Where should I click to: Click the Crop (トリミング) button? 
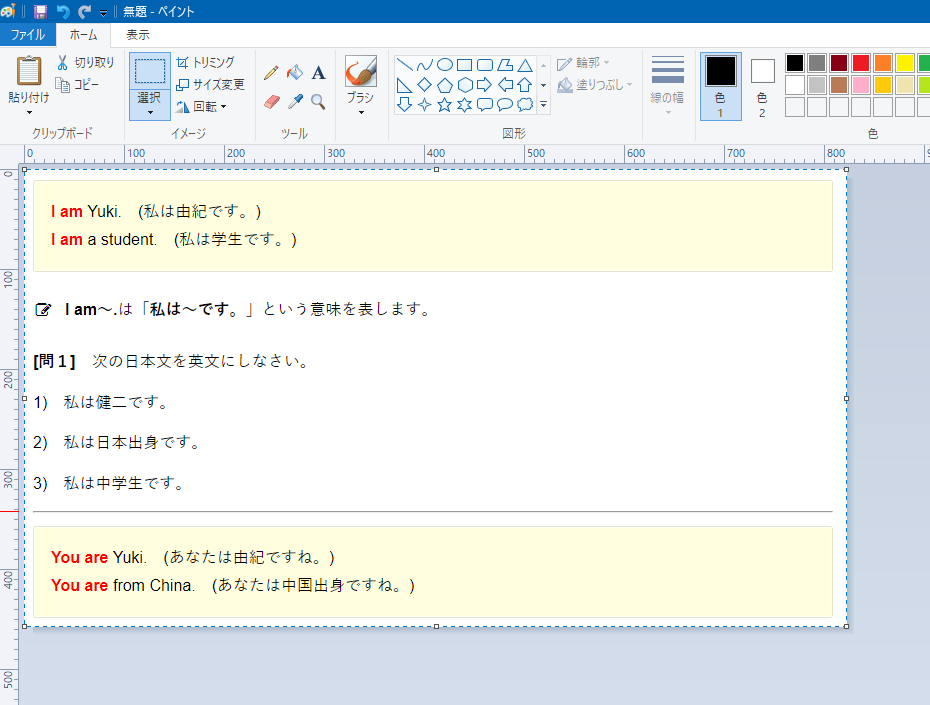tap(205, 62)
